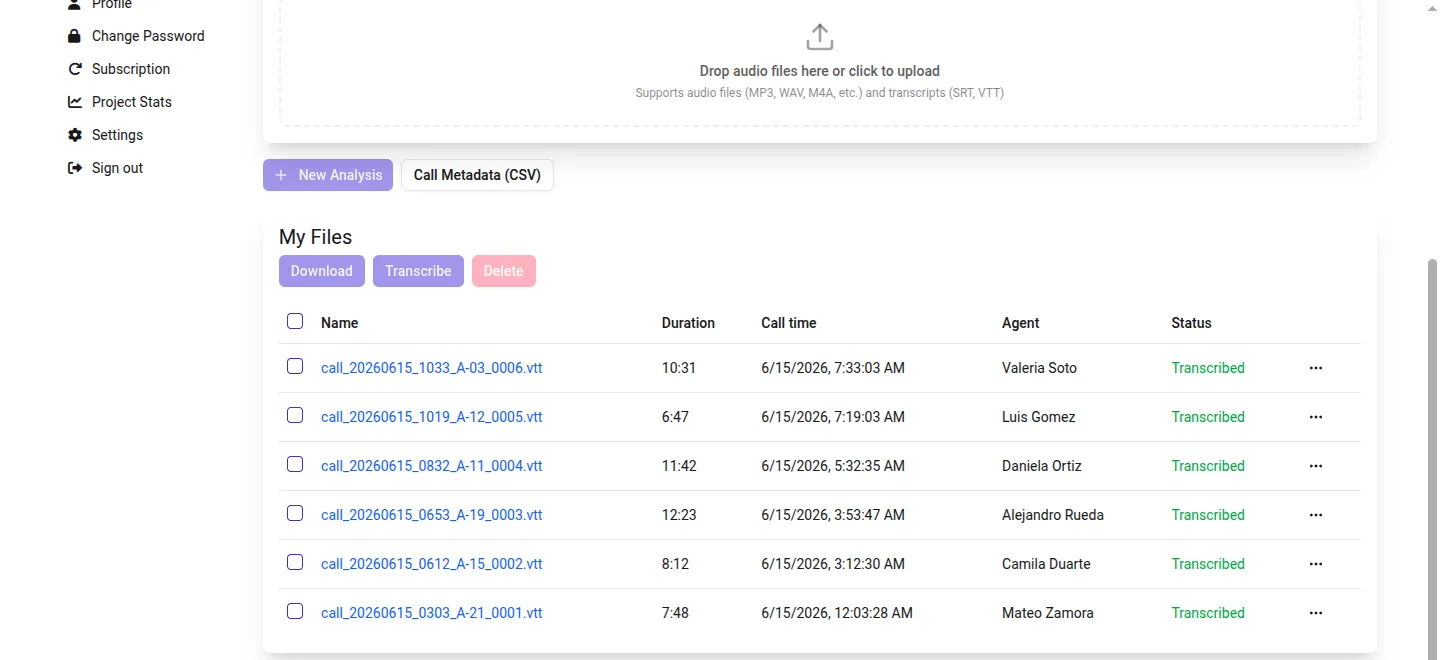Click Transcribed status for Daniela Ortiz row
Image resolution: width=1440 pixels, height=660 pixels.
(x=1208, y=466)
